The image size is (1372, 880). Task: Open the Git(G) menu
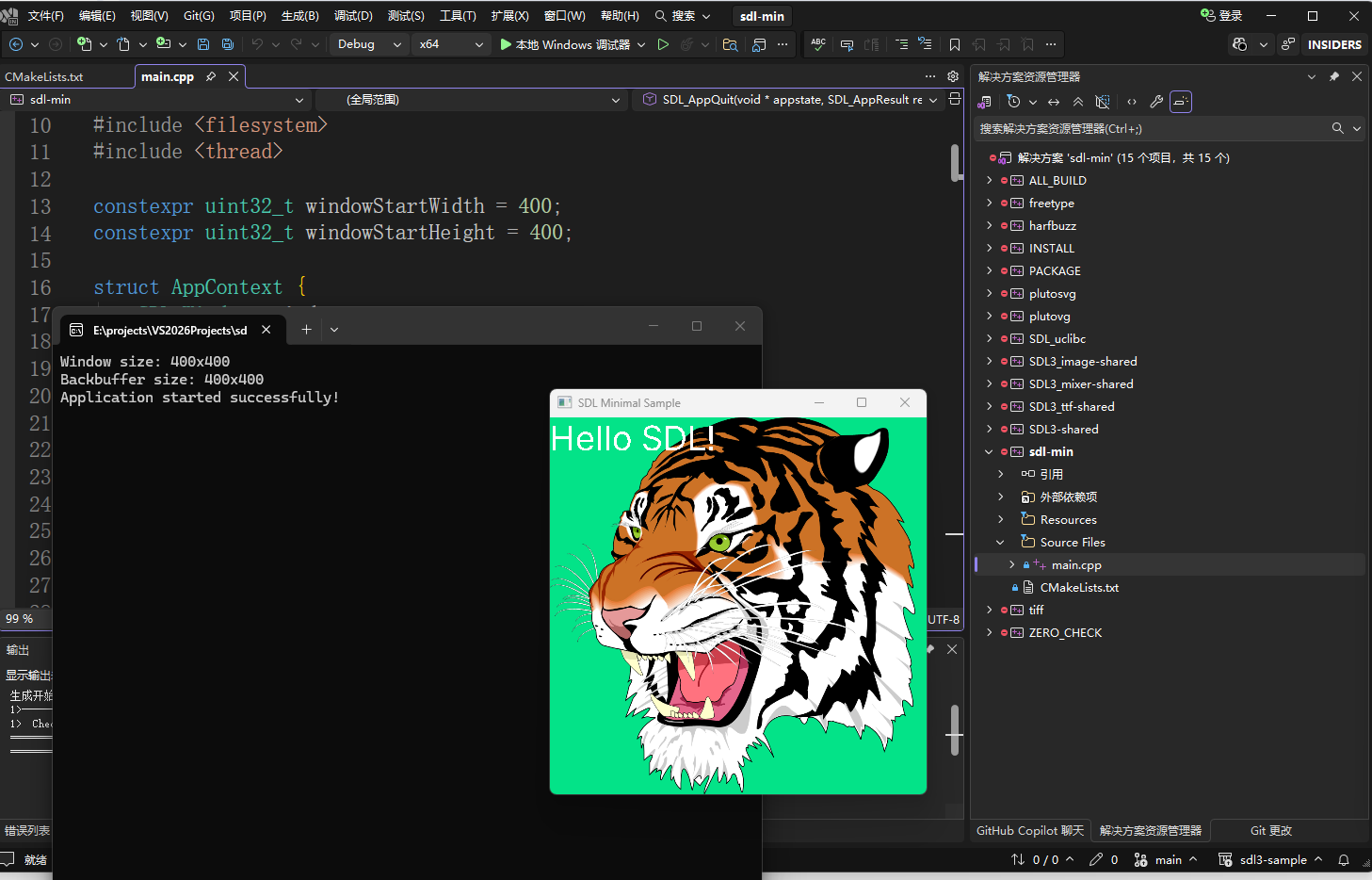click(x=199, y=16)
